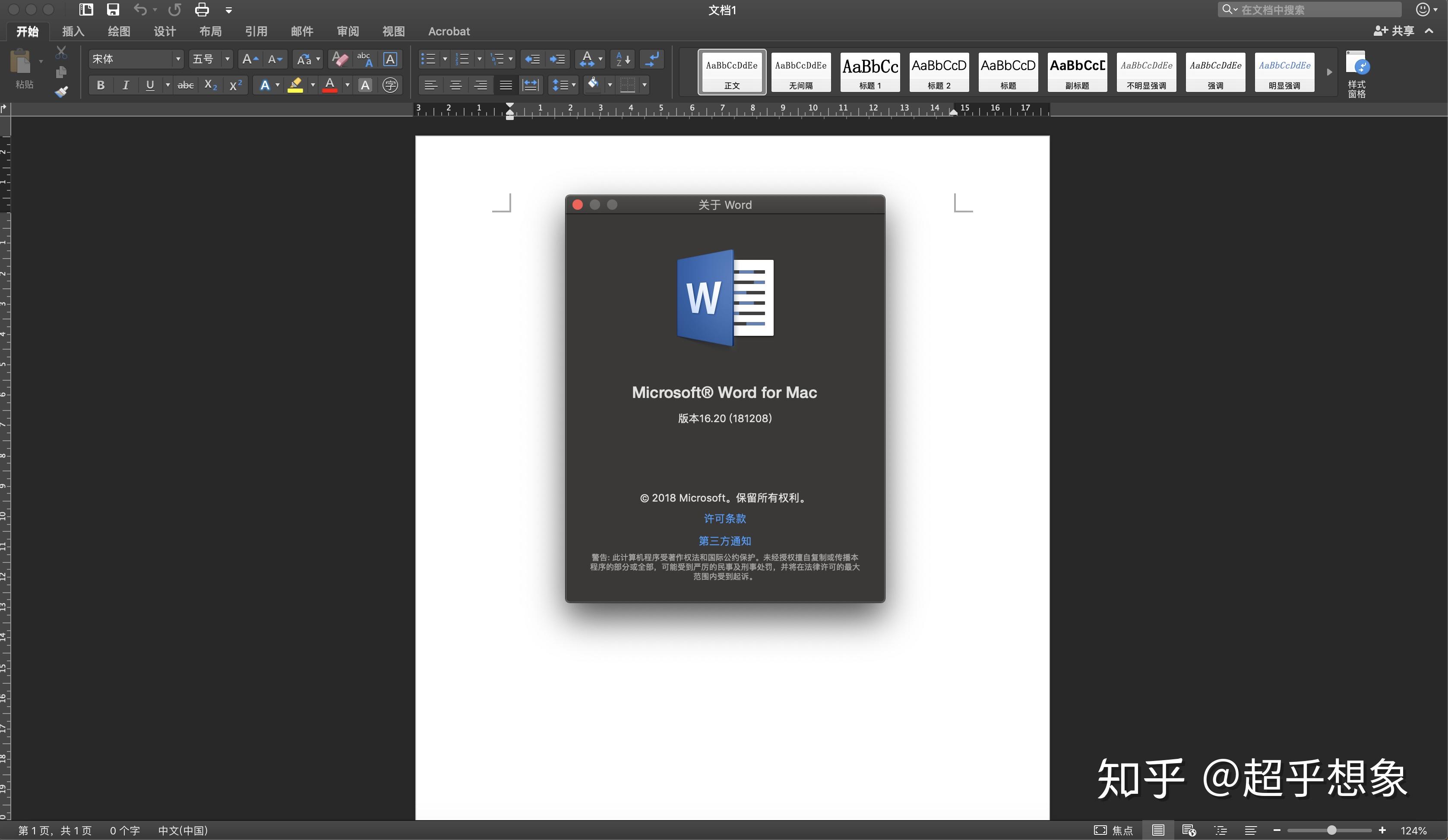Toggle Underline formatting
This screenshot has height=840, width=1448.
[150, 85]
